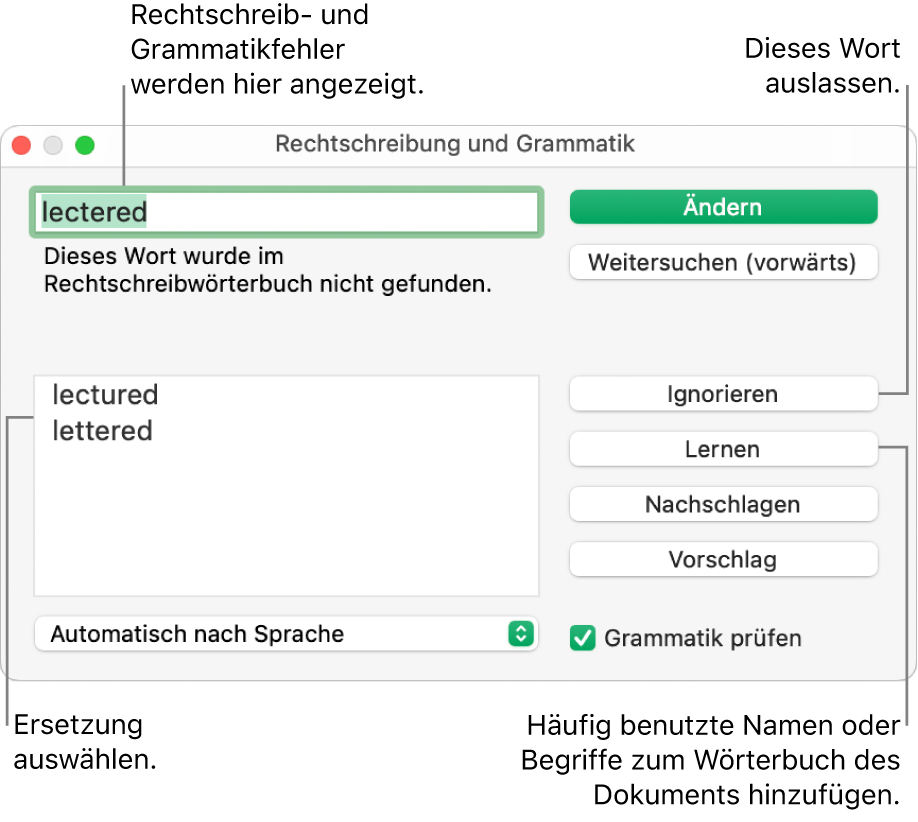Toggle the Grammatik prüfen checkbox
The image size is (918, 822).
(582, 638)
